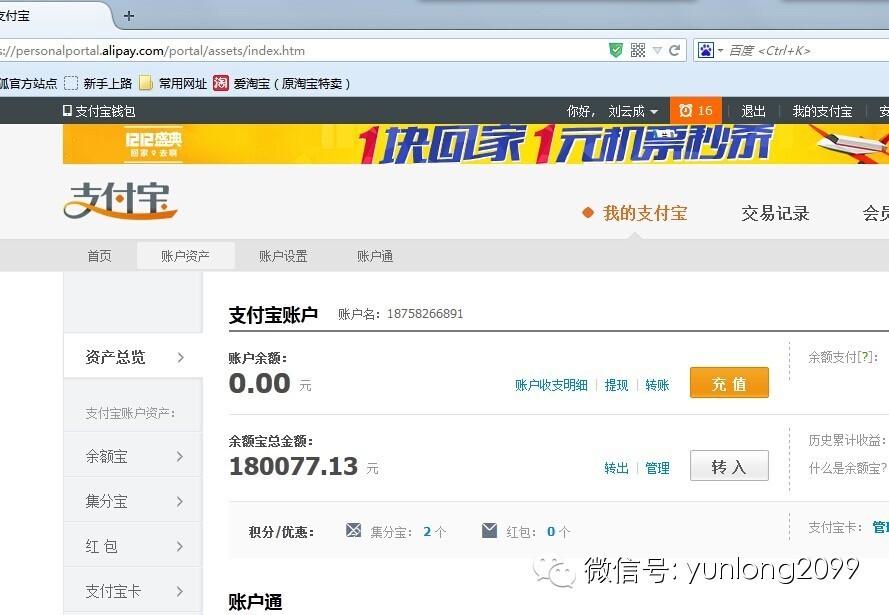Click the orange 充值 recharge button

(x=729, y=382)
